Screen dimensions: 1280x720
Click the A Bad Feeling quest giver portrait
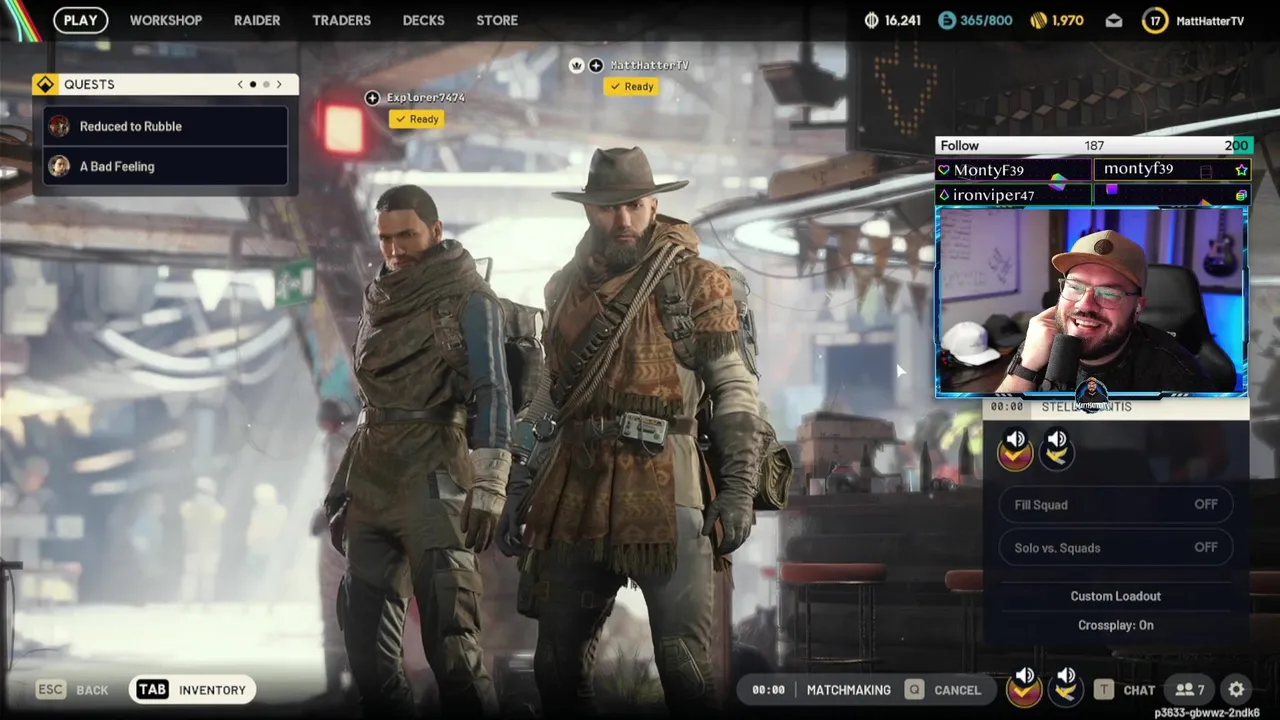[60, 166]
